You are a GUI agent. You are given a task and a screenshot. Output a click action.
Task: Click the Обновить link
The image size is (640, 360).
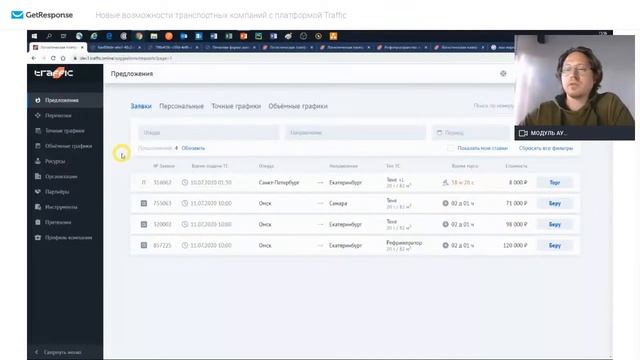coord(193,148)
